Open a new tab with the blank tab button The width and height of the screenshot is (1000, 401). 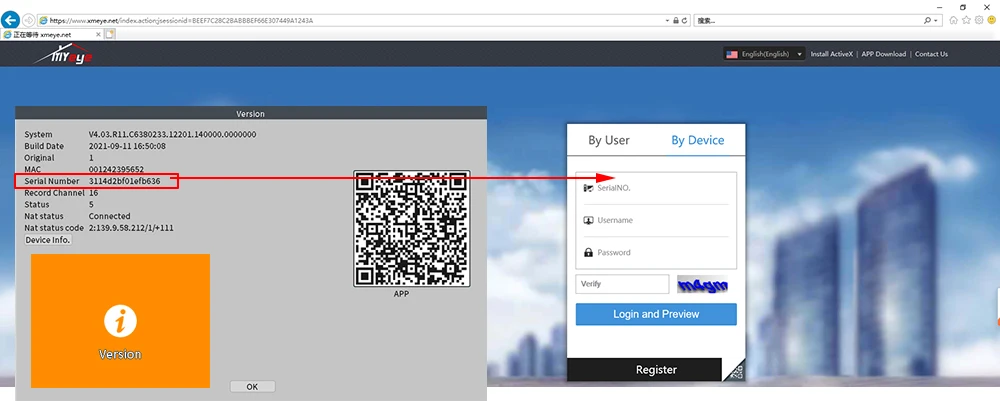(x=110, y=34)
